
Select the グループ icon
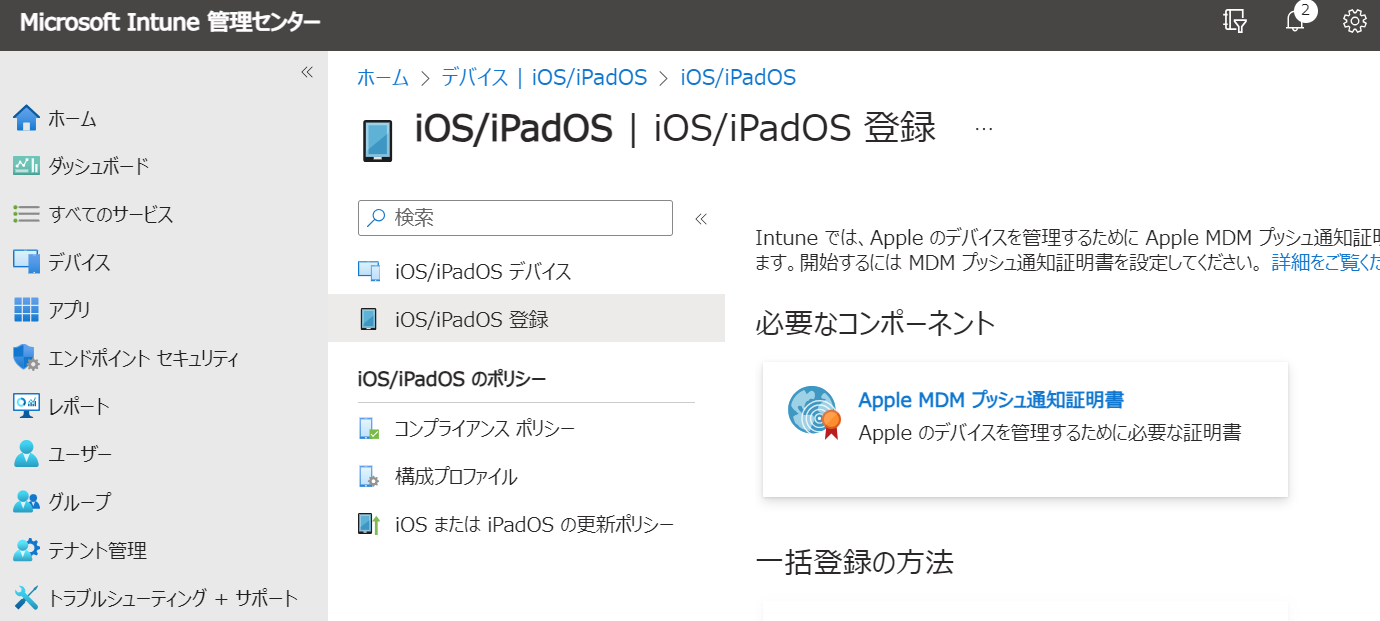tap(28, 502)
